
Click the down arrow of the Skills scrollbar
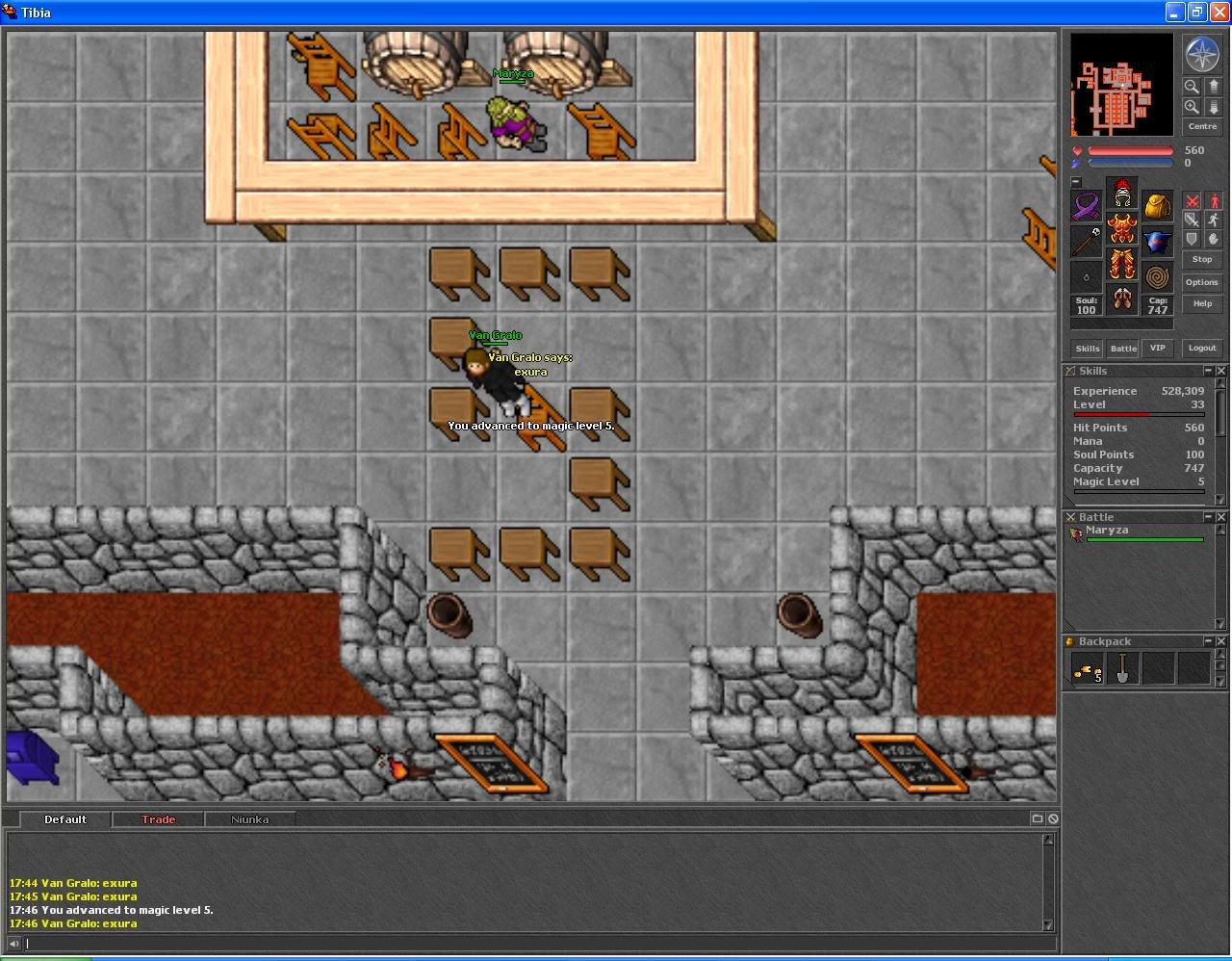(x=1221, y=499)
